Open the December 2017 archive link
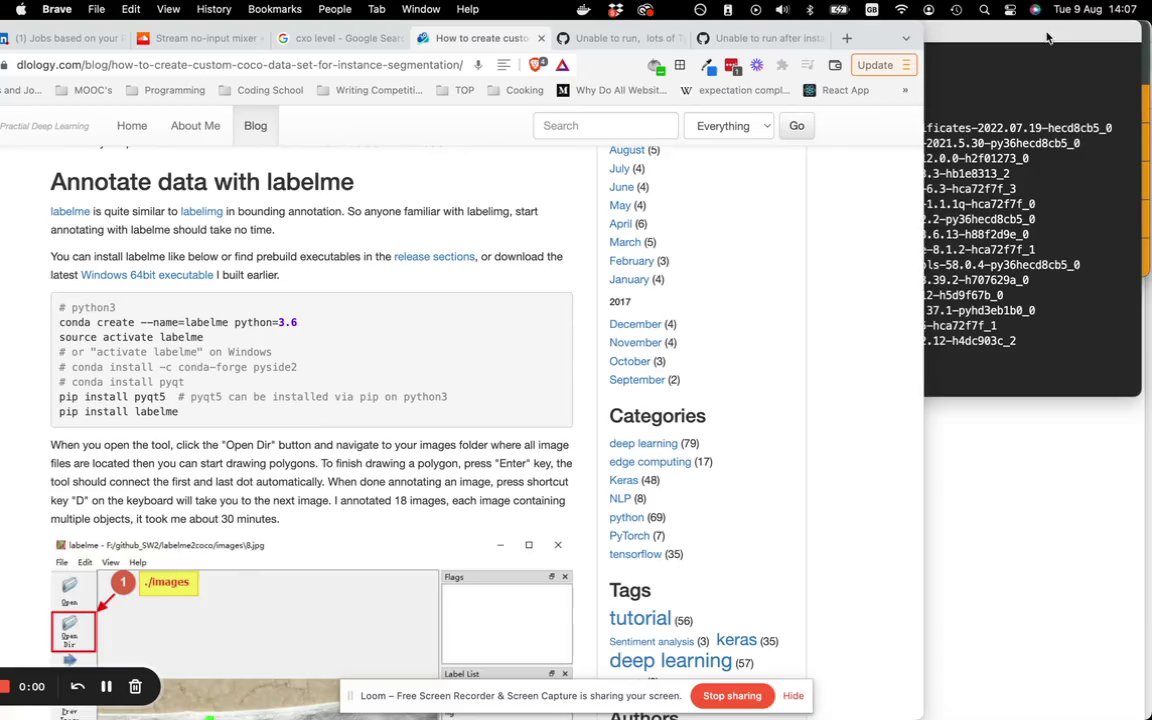1152x720 pixels. click(x=635, y=324)
